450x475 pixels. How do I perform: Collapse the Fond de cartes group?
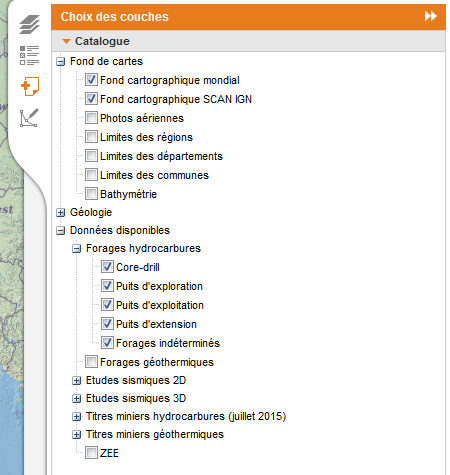coord(60,62)
